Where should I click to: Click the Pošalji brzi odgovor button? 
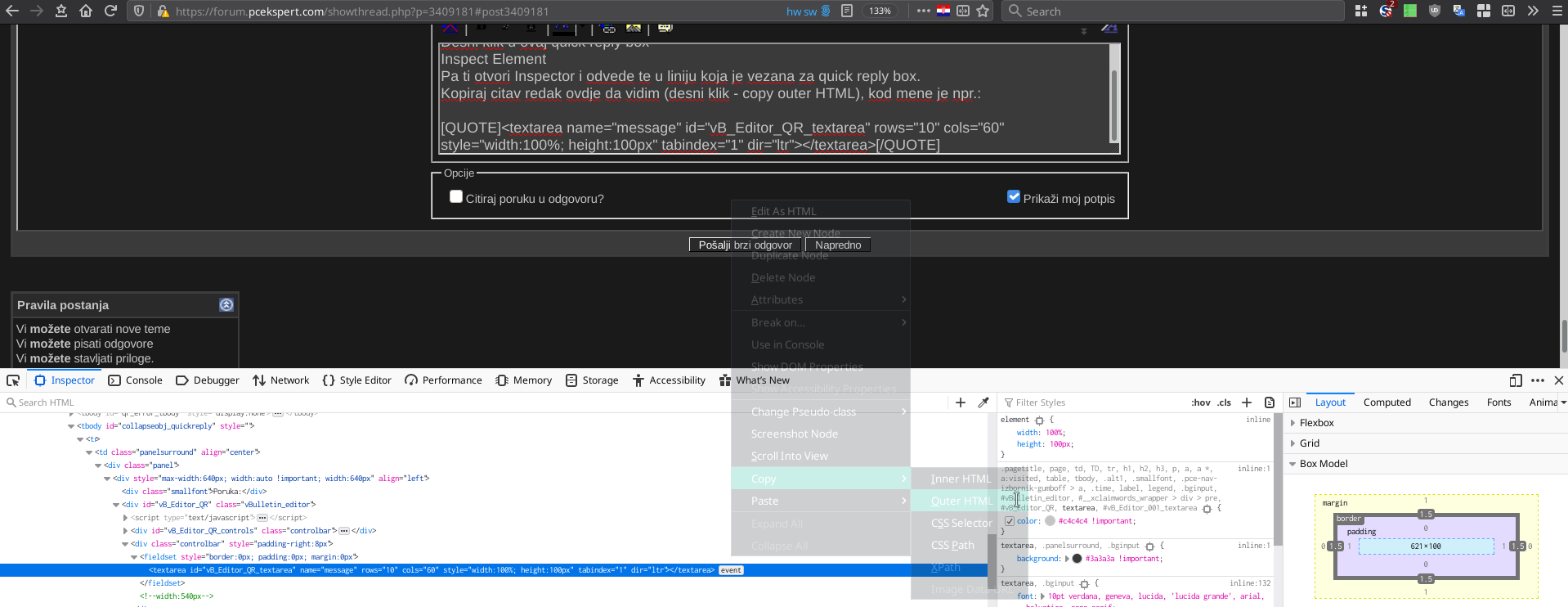[745, 245]
